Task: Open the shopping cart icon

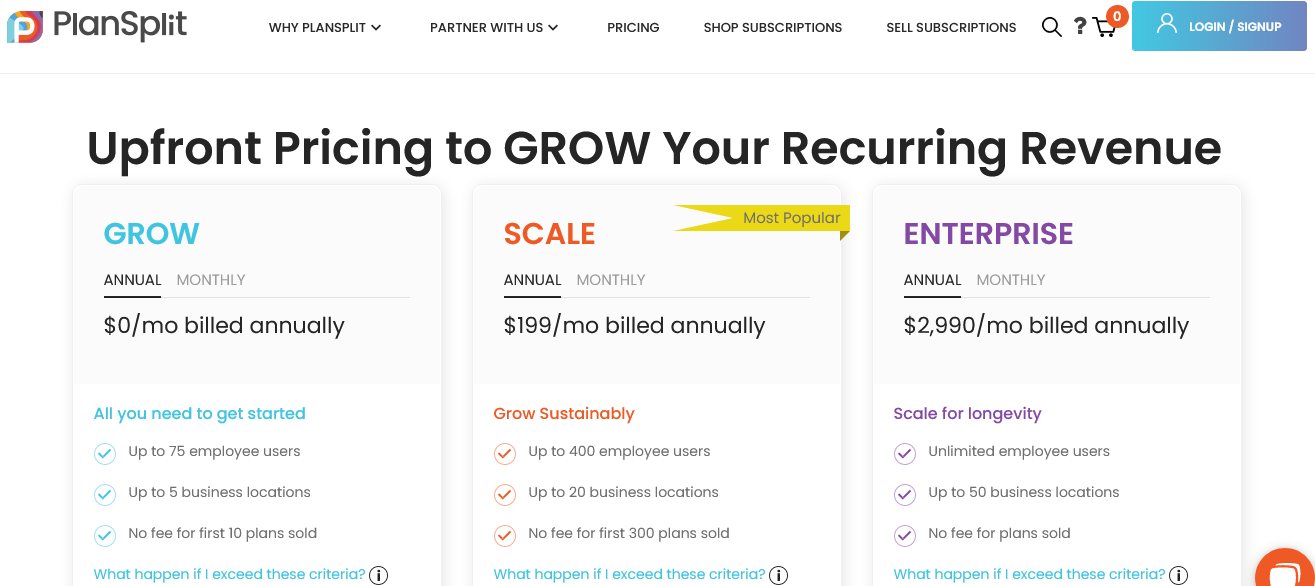Action: tap(1105, 27)
